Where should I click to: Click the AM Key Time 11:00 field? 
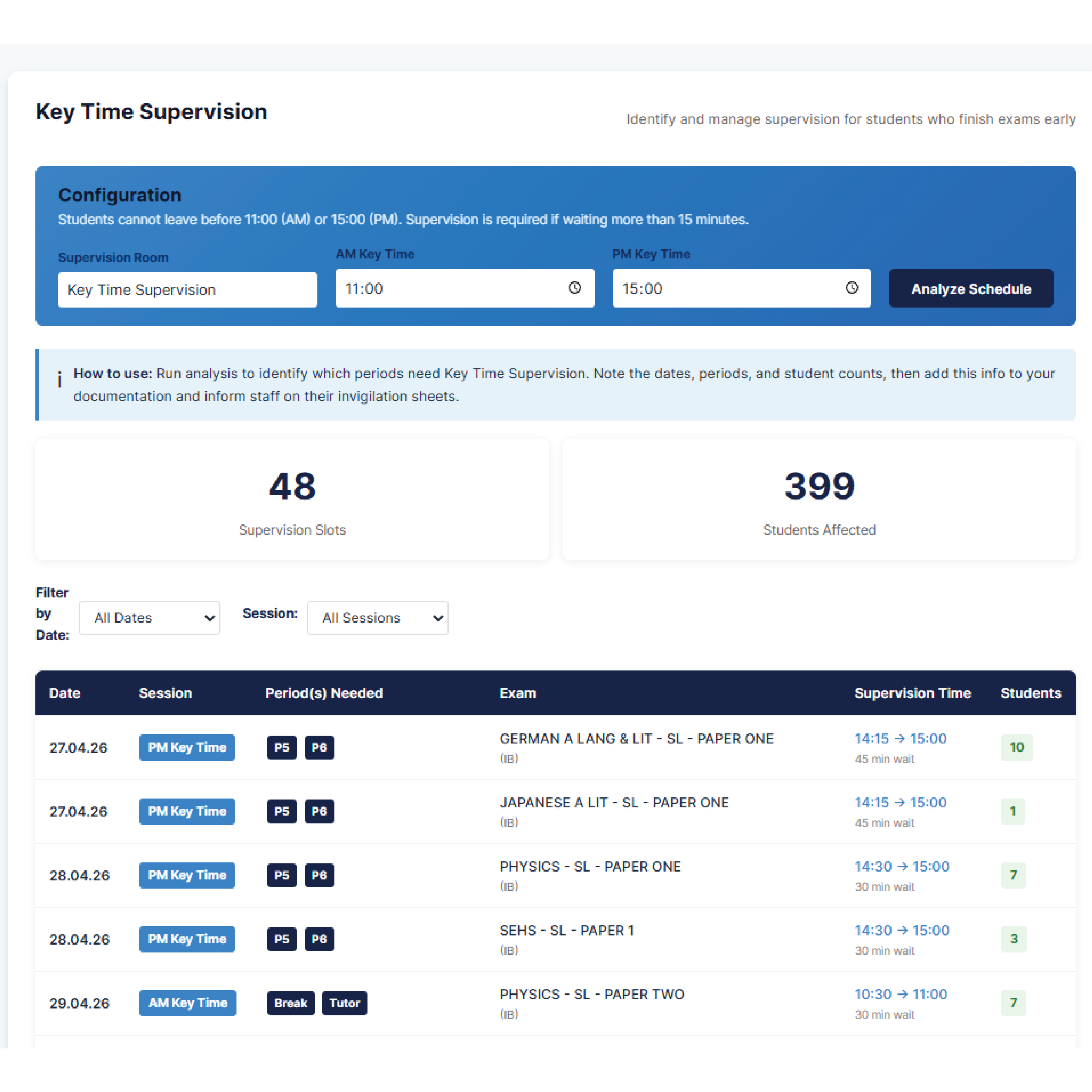click(x=465, y=288)
